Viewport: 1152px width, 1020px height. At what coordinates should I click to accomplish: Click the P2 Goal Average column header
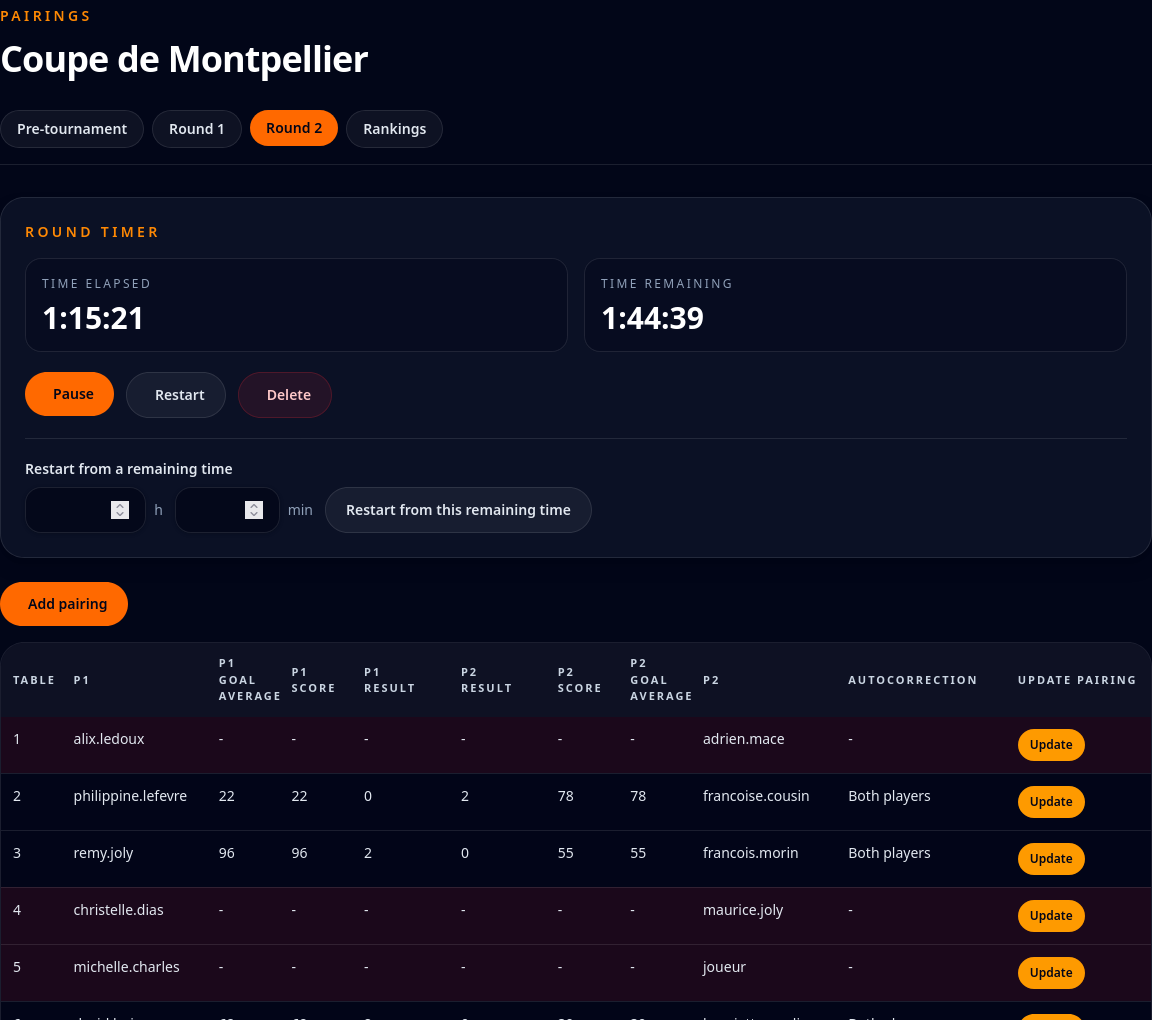pos(661,680)
